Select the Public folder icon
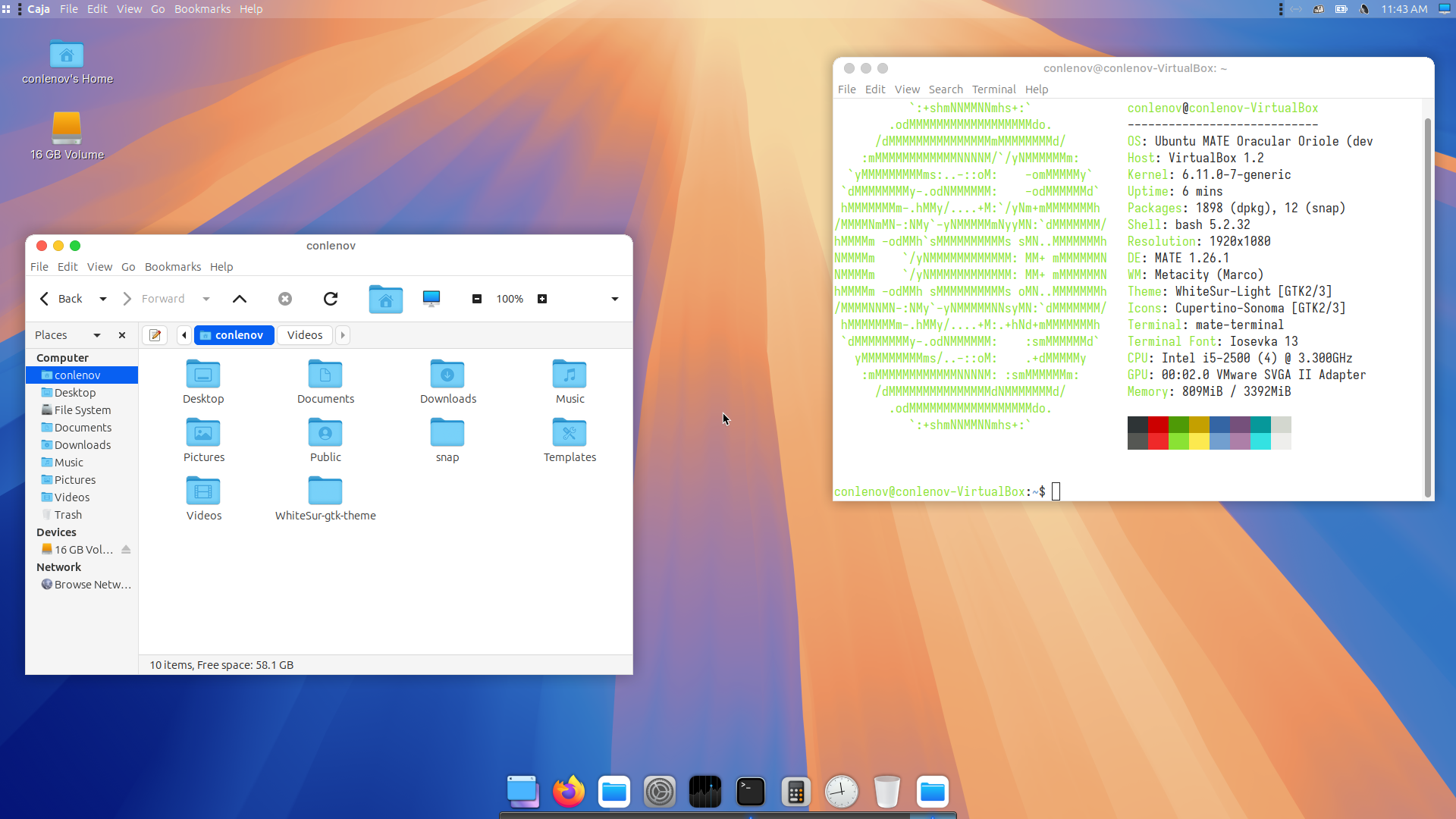This screenshot has height=819, width=1456. tap(325, 432)
